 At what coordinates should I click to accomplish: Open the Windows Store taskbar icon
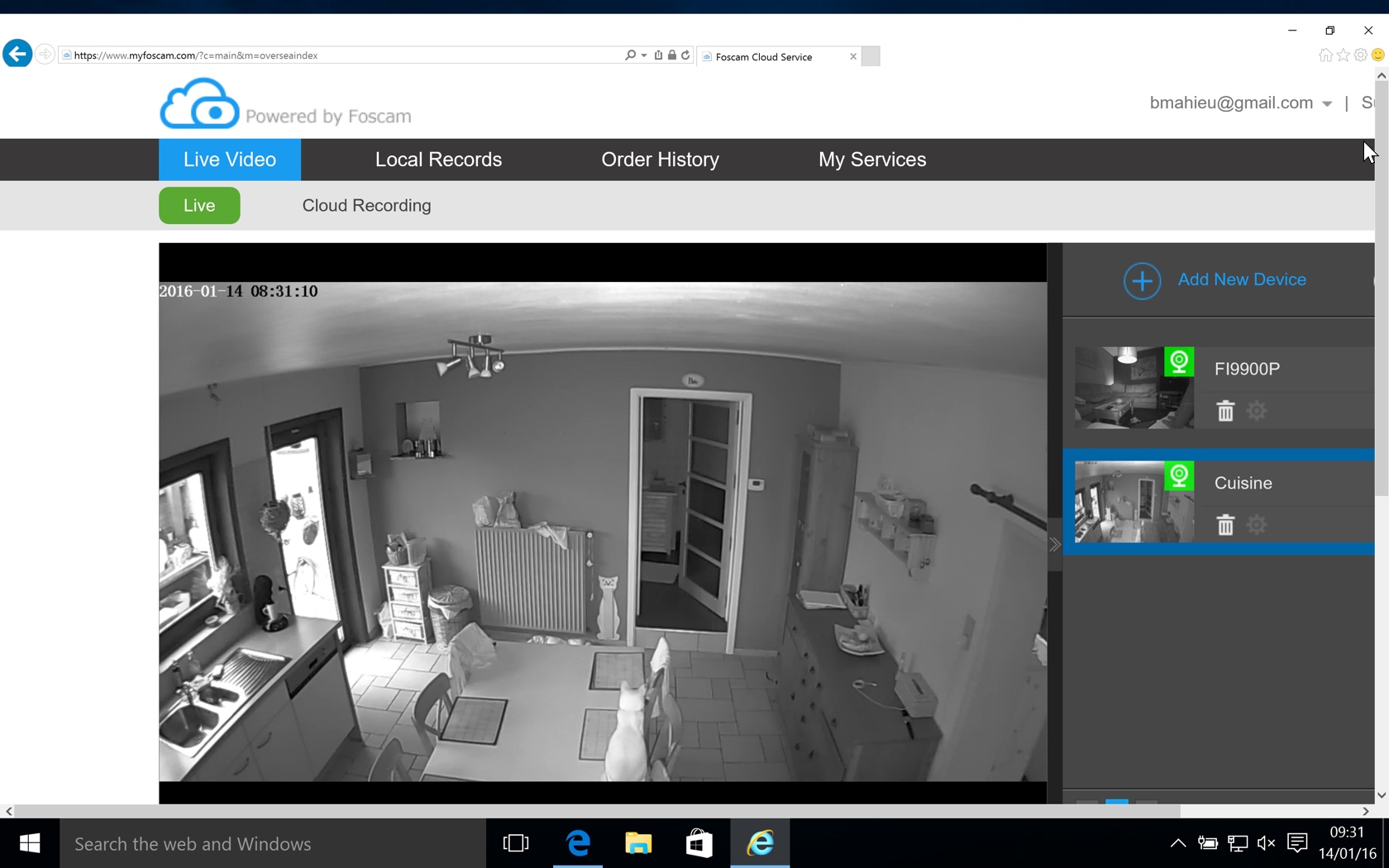[699, 843]
